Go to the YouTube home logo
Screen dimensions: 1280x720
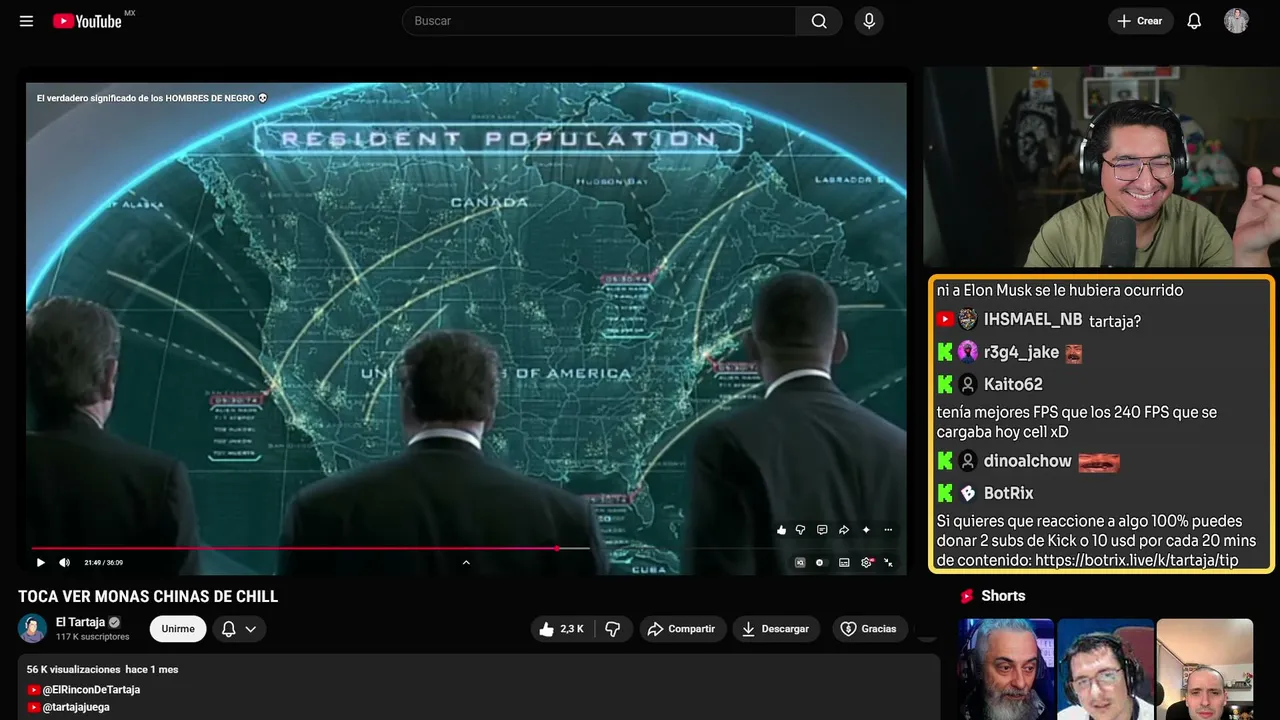click(88, 21)
